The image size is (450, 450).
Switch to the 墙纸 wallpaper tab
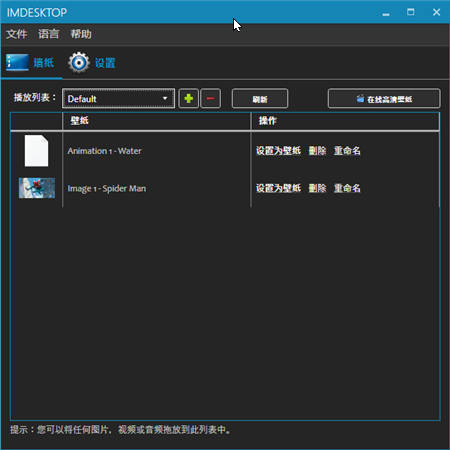pos(31,63)
